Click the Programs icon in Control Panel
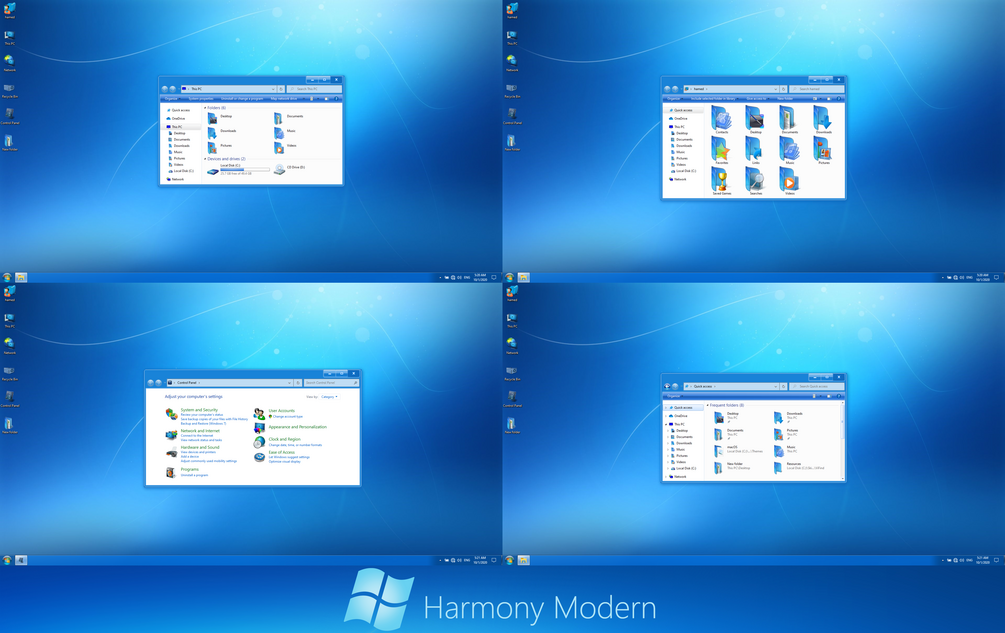Screen dimensions: 1005x633 [x=170, y=472]
